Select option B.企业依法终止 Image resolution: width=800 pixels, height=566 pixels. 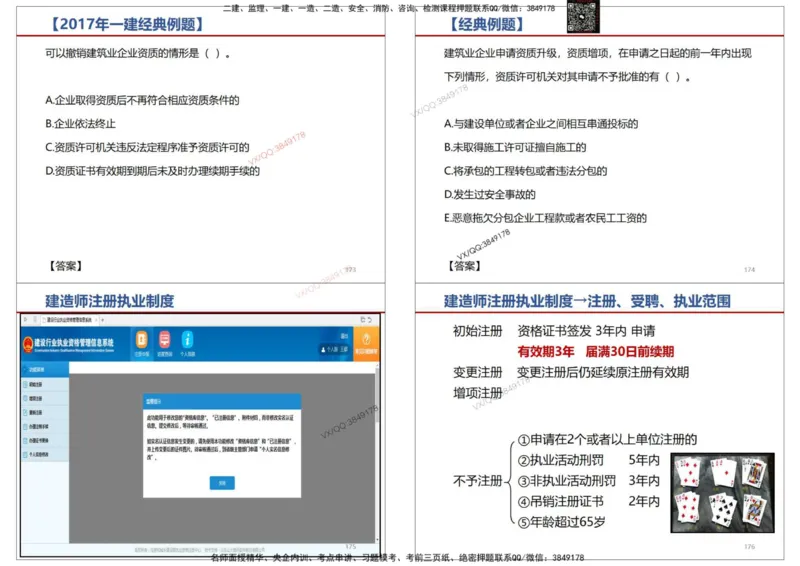81,124
